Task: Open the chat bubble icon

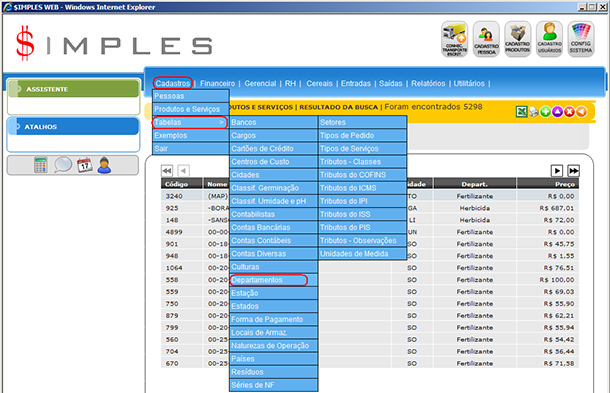Action: point(63,165)
